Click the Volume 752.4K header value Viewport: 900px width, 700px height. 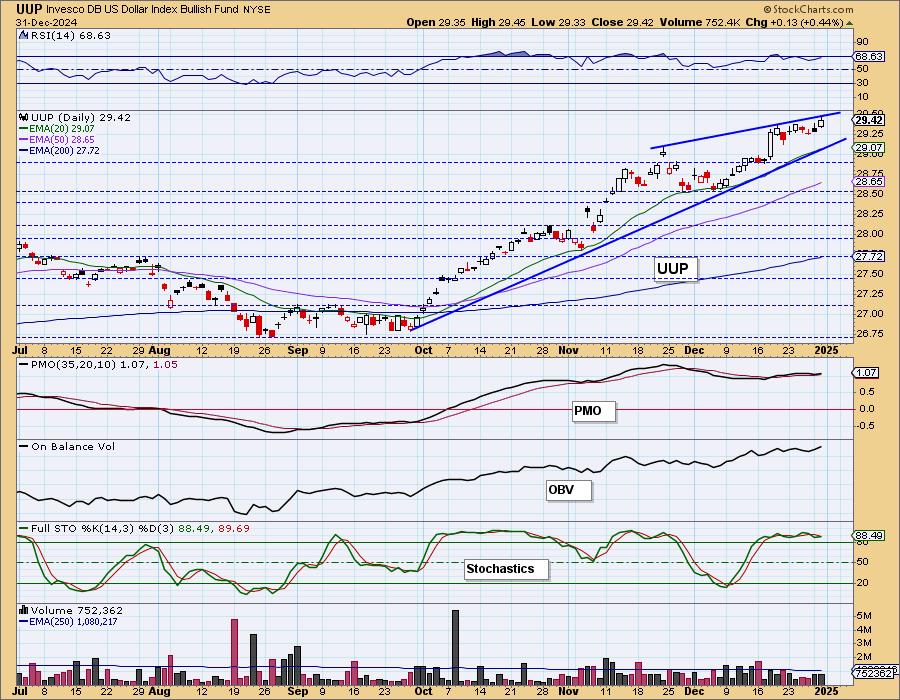pos(701,22)
